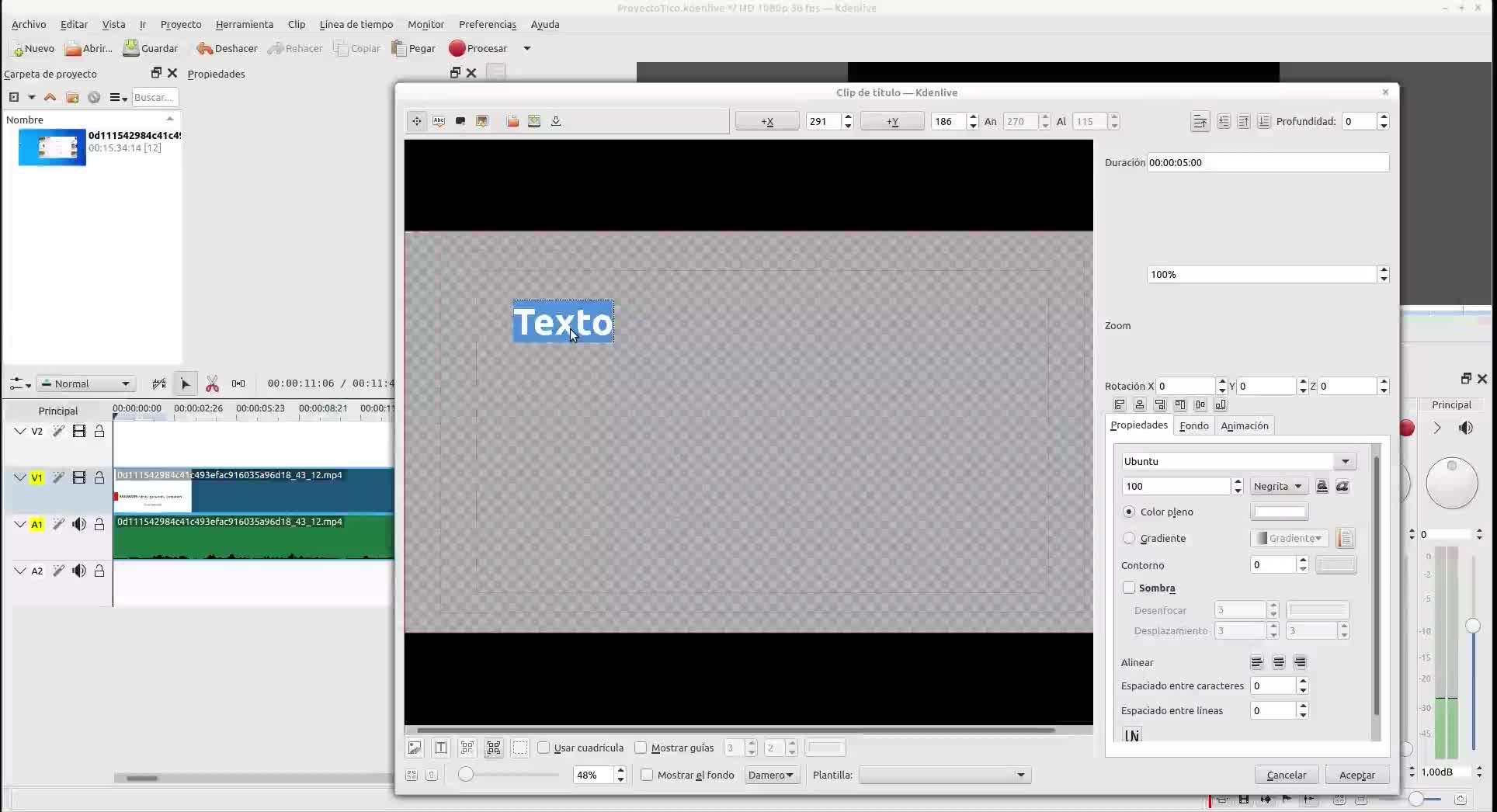Screen dimensions: 1497x812
Task: Open the Negrita font weight dropdown
Action: click(1278, 487)
